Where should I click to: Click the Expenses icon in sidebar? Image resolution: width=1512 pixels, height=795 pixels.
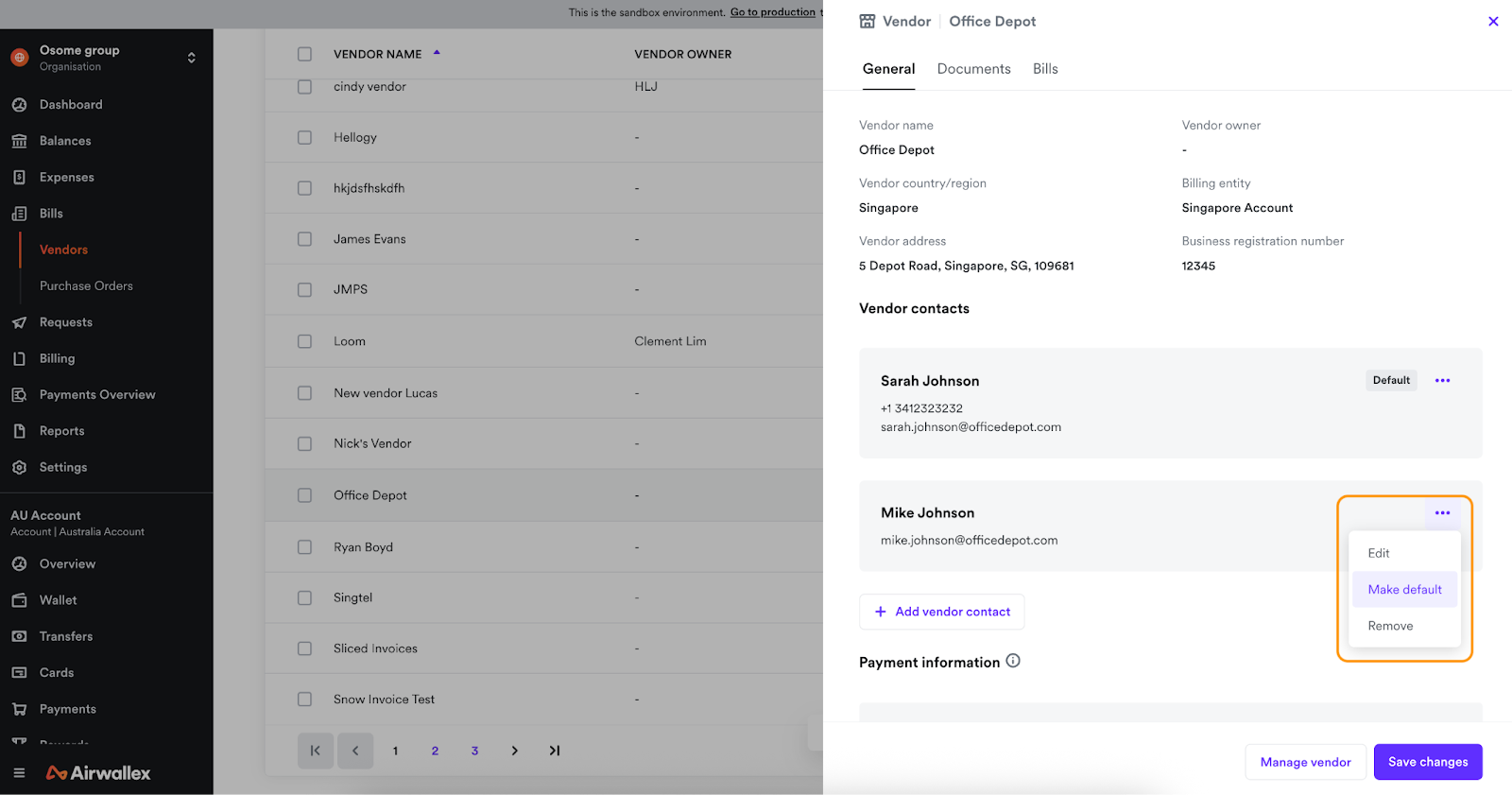(19, 177)
